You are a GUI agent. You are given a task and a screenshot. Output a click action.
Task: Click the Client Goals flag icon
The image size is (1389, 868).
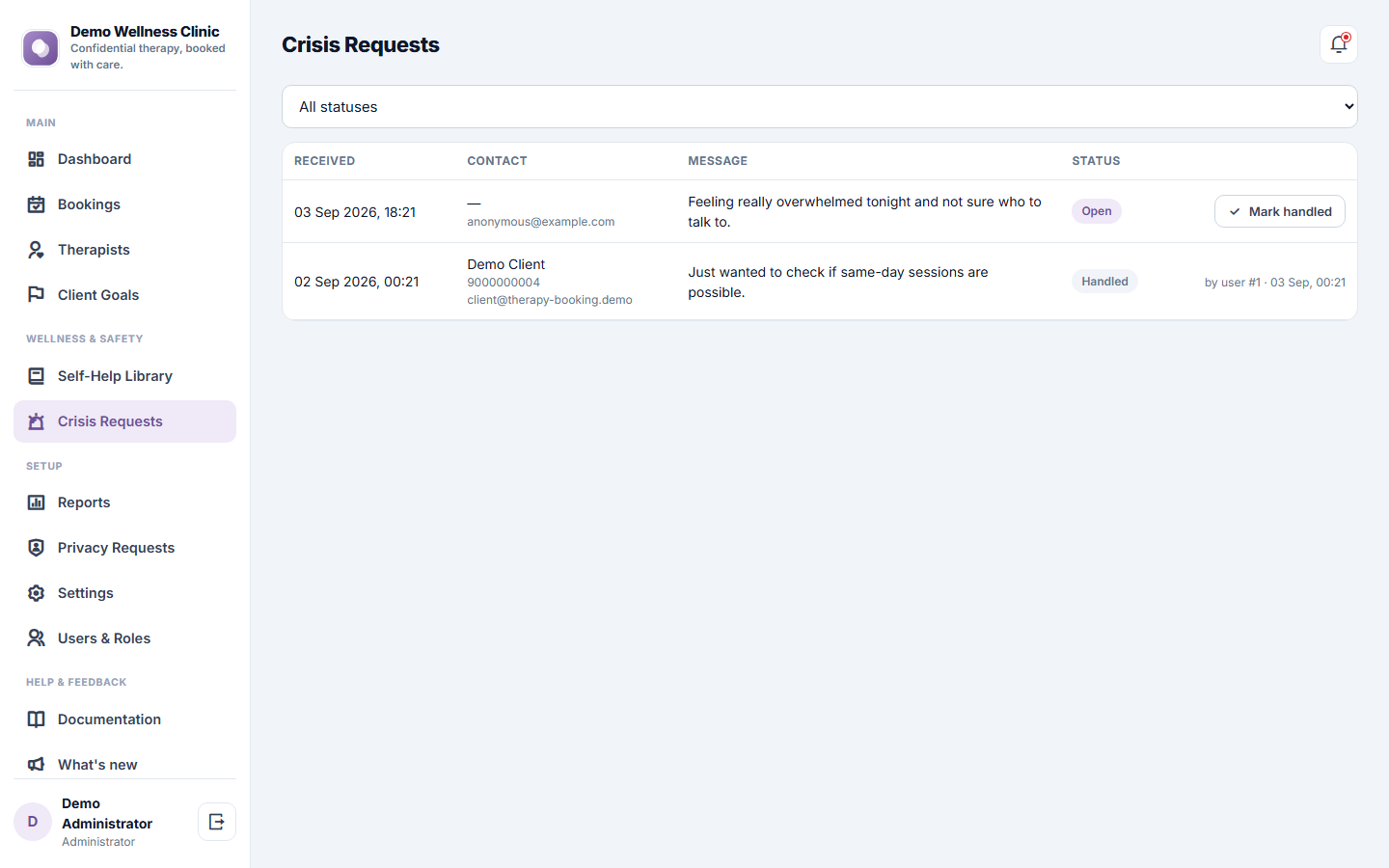point(36,295)
